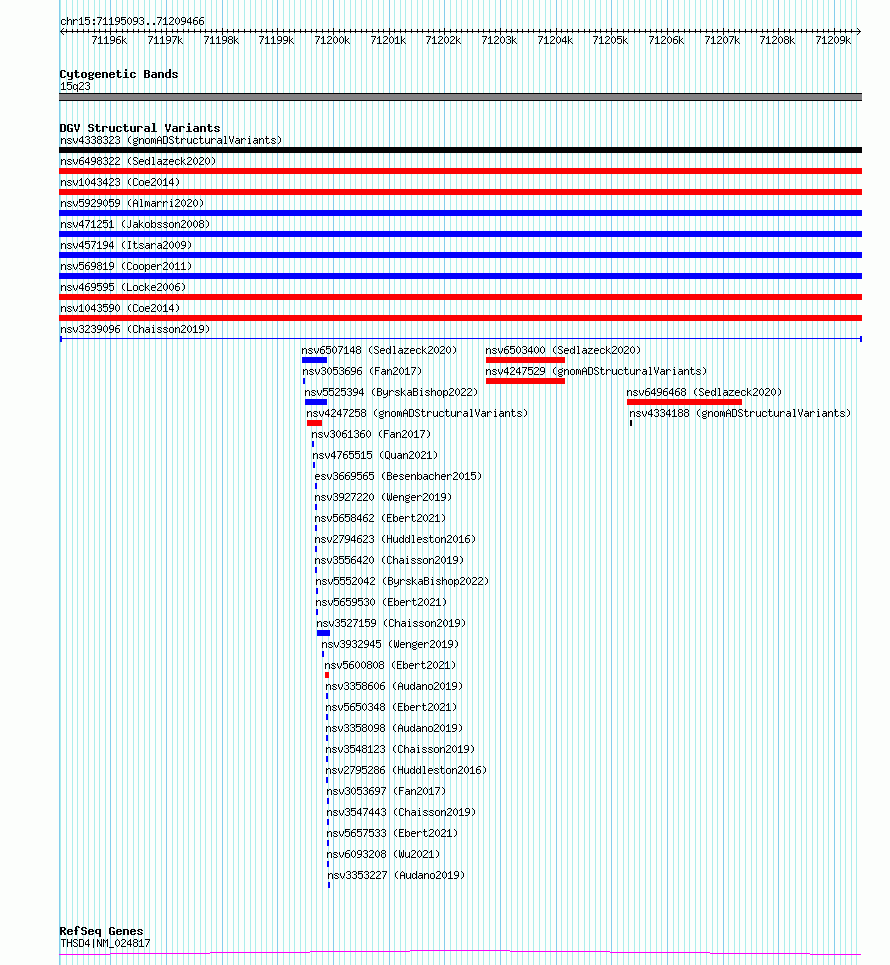Open nsv3548123 (Chaisson2019) variant

pos(400,749)
